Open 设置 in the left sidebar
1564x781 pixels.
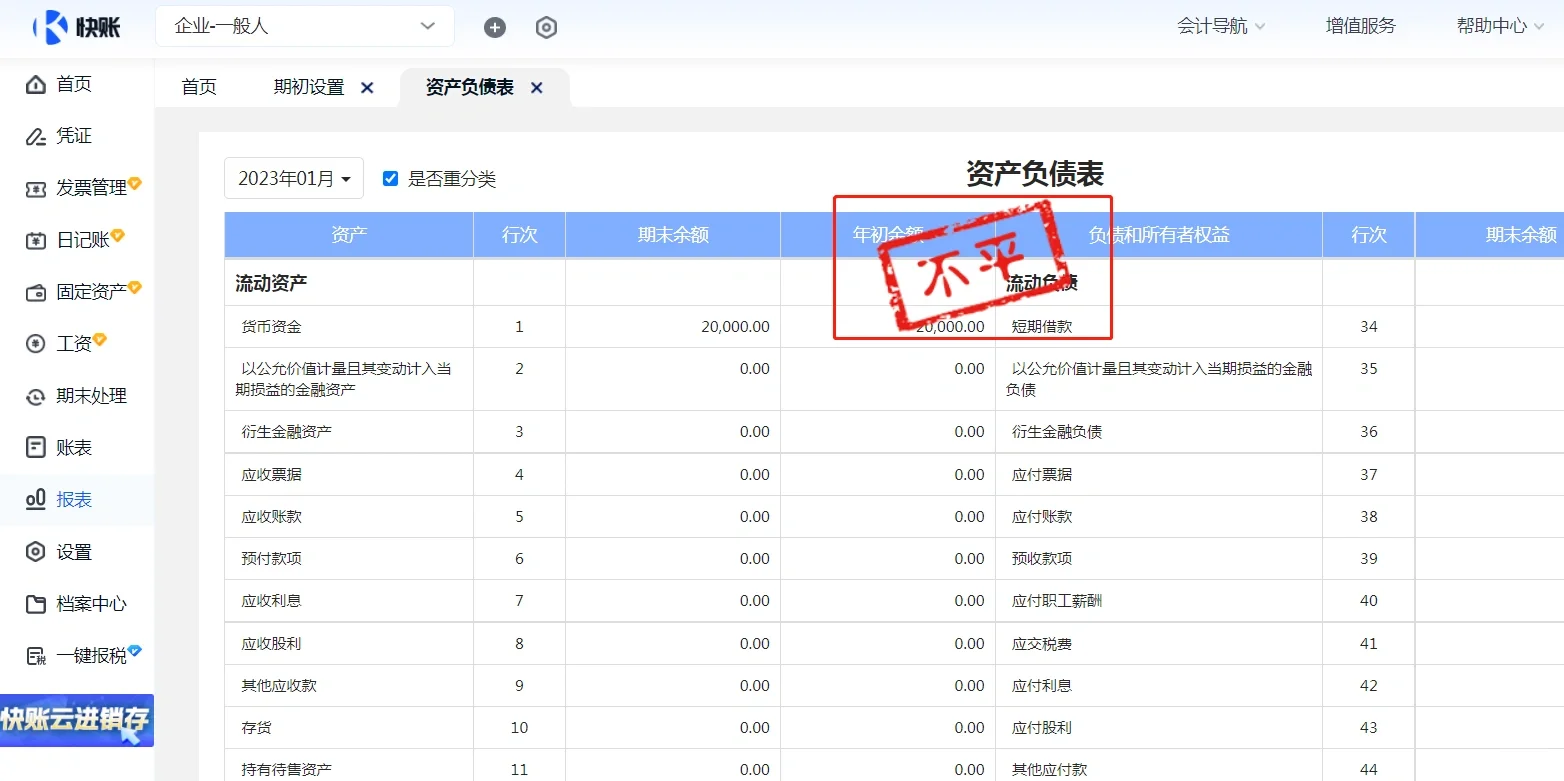[73, 552]
